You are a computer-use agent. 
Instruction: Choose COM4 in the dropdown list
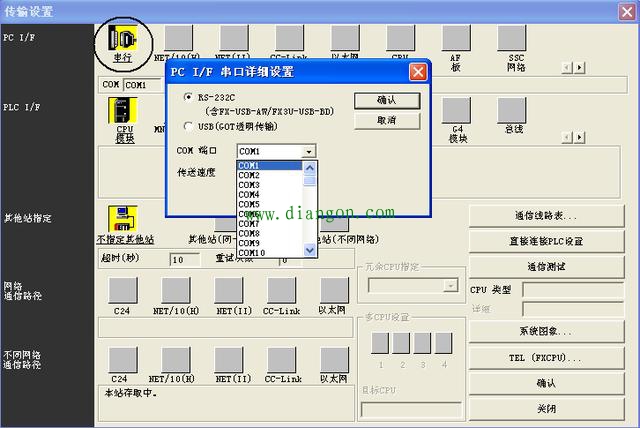click(x=269, y=195)
